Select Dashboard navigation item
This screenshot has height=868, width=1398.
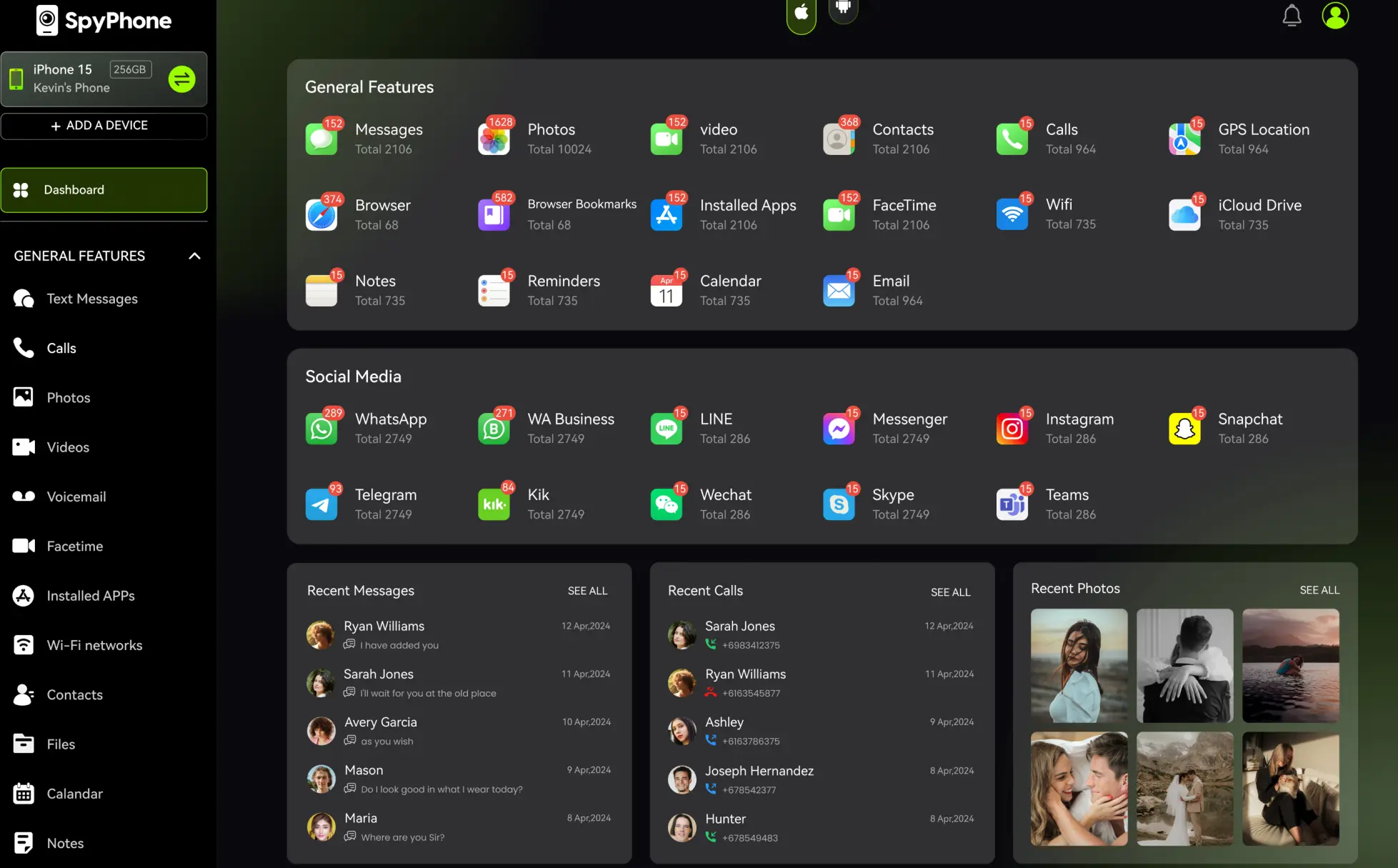pyautogui.click(x=104, y=189)
